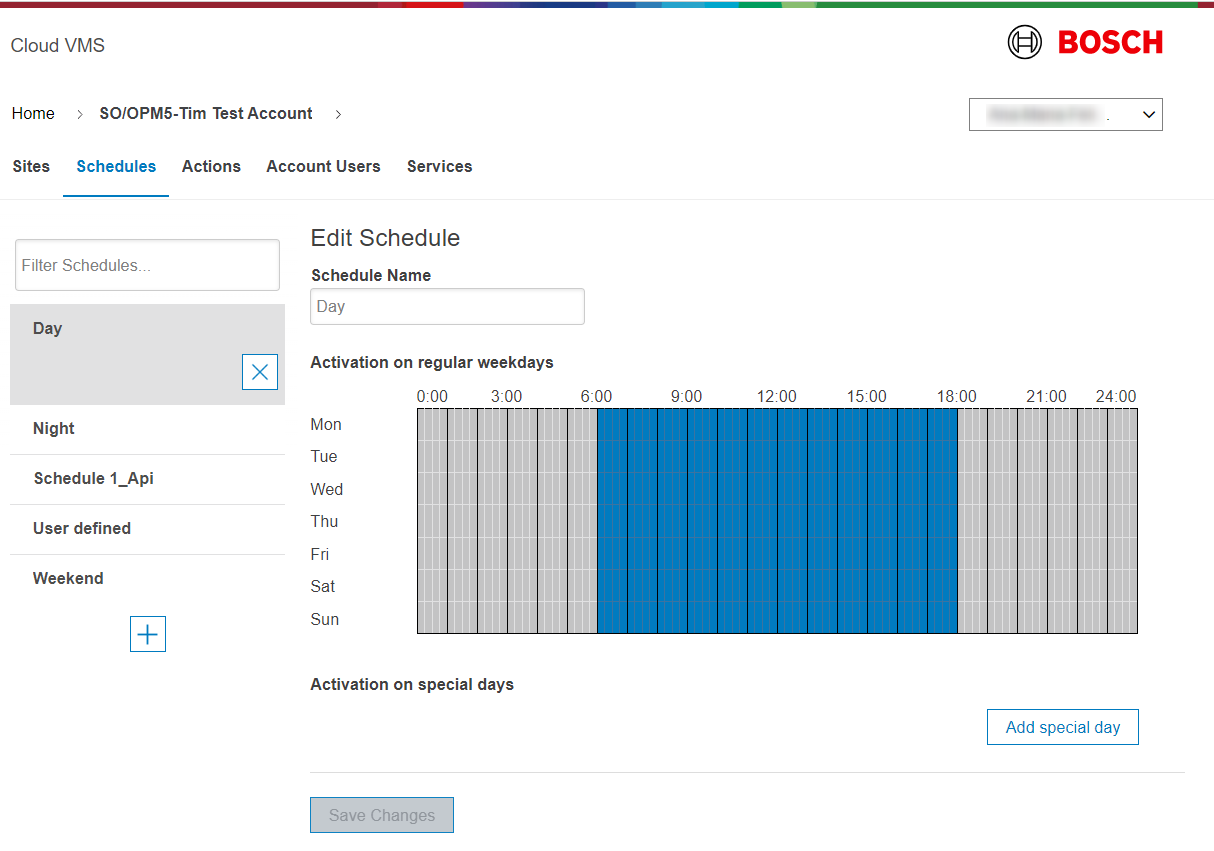The image size is (1214, 851).
Task: Click the Schedule Name text field
Action: tap(447, 307)
